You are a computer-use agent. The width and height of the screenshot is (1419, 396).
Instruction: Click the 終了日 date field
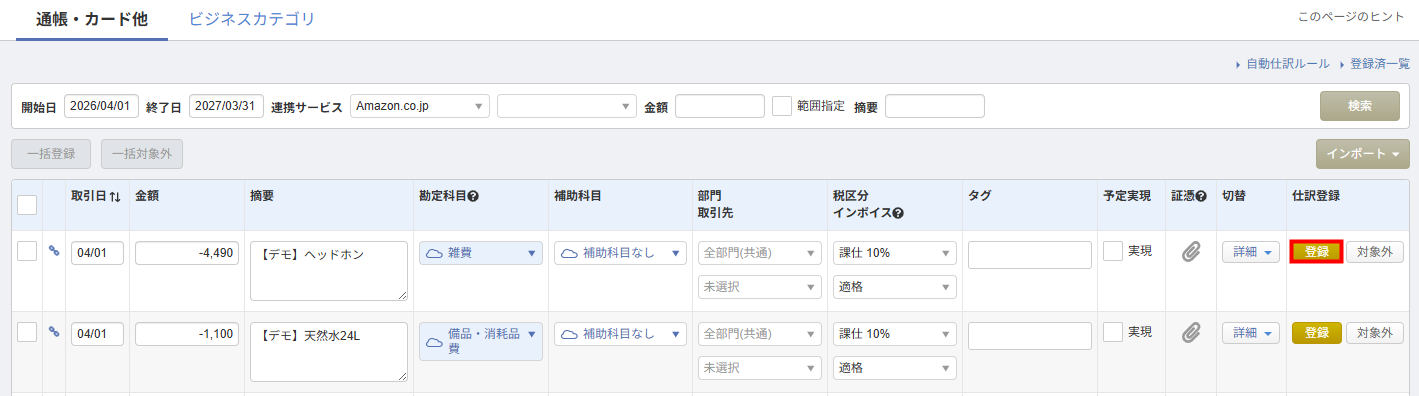click(x=226, y=106)
